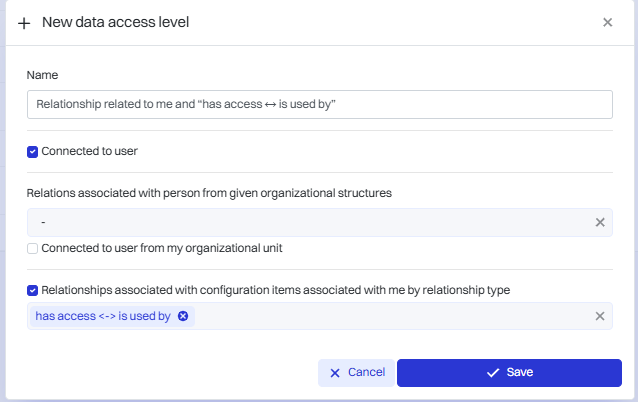This screenshot has height=402, width=638.
Task: Toggle Relationships associated with configuration items checkbox
Action: point(33,290)
